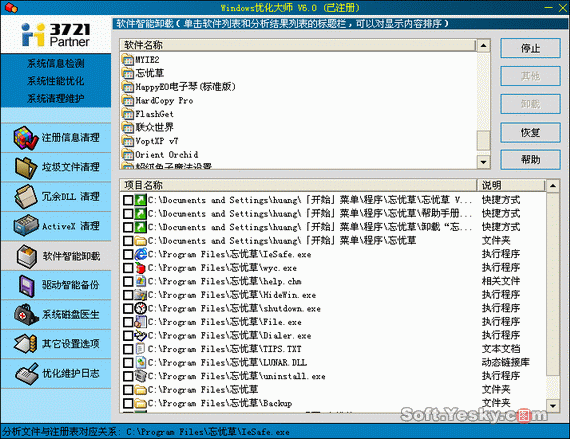Check the IeSafe.exe entry checkbox
The image size is (570, 439).
[128, 254]
